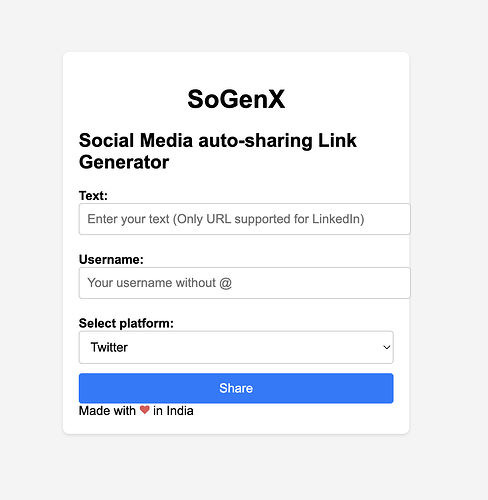Click the red heart icon in footer
The width and height of the screenshot is (488, 500).
(144, 410)
